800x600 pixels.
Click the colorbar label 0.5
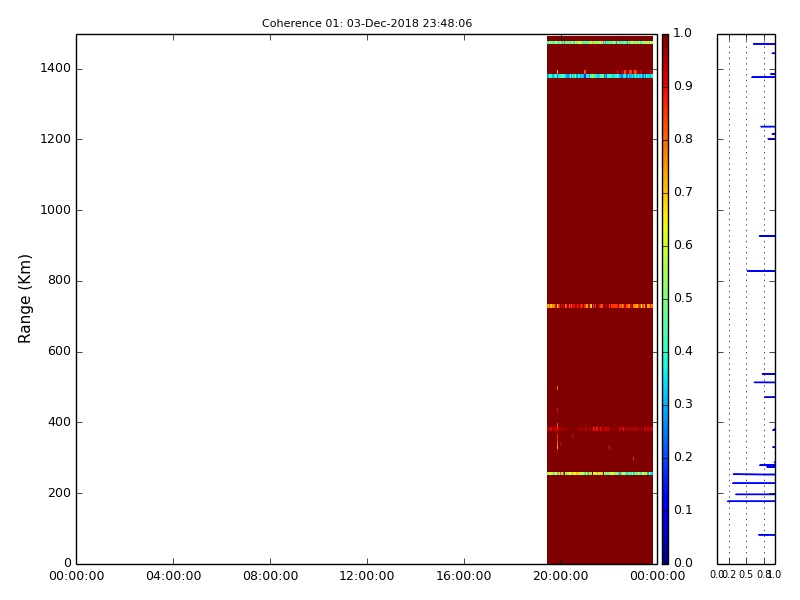pos(683,298)
